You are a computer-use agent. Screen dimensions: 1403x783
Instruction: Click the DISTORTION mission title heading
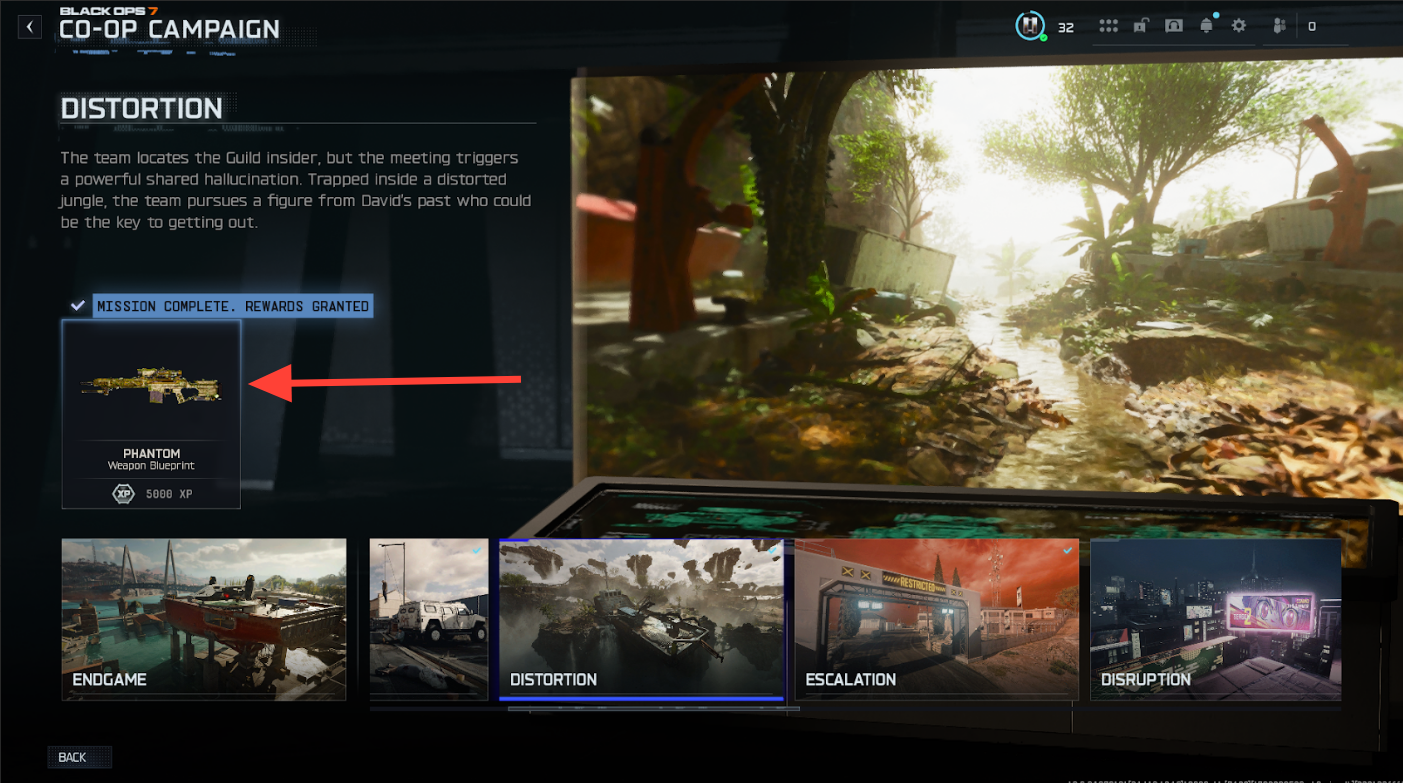coord(142,108)
